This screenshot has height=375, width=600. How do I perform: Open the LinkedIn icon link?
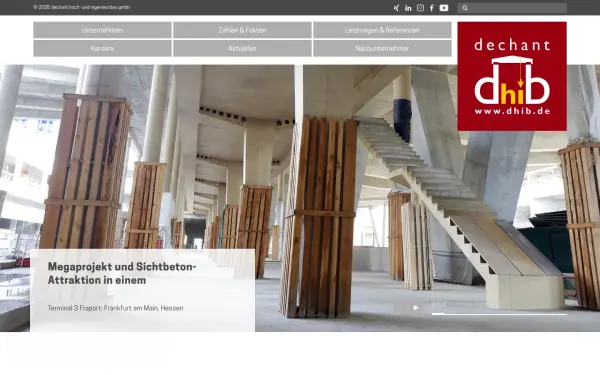(x=408, y=8)
